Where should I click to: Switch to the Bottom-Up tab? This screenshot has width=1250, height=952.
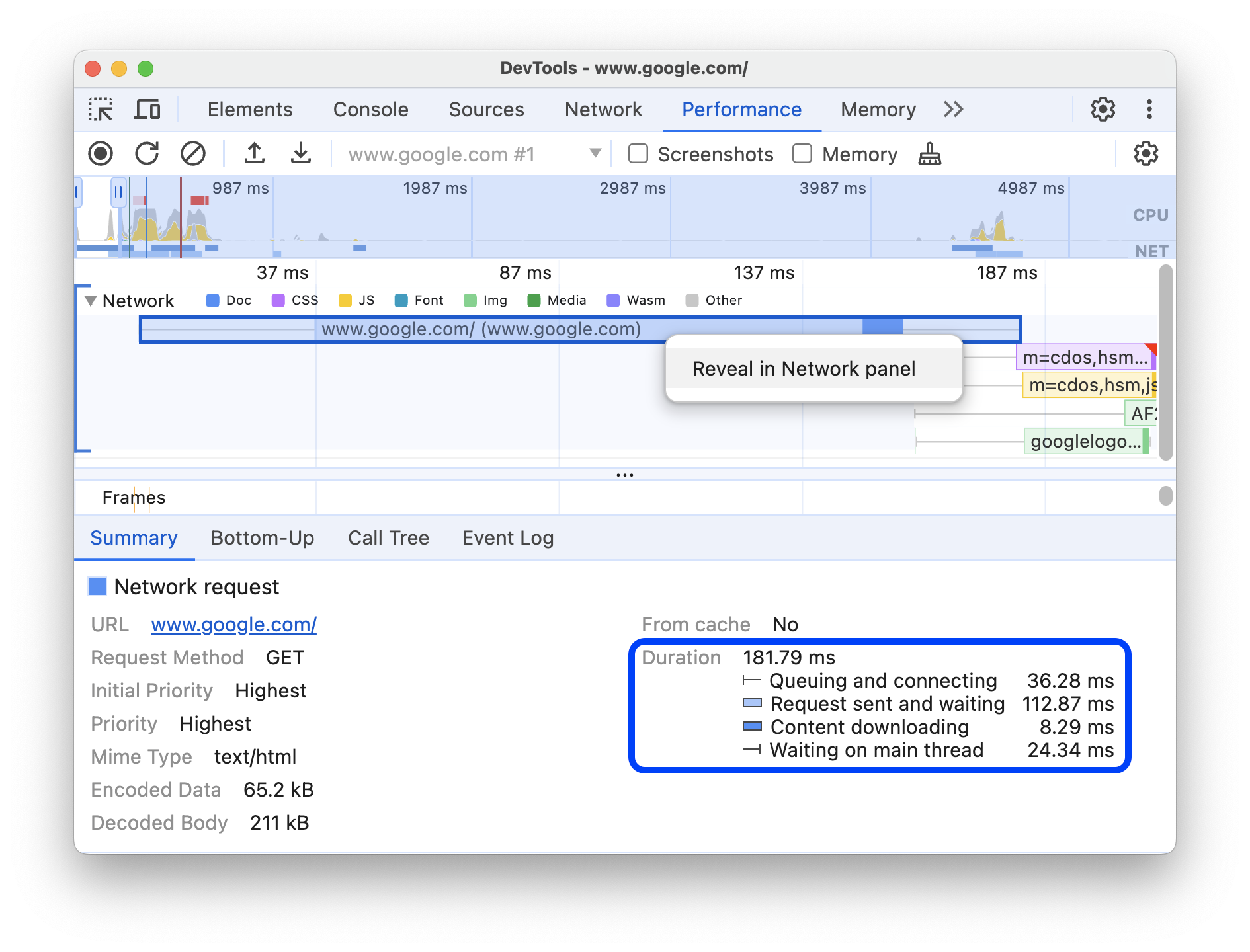[262, 537]
